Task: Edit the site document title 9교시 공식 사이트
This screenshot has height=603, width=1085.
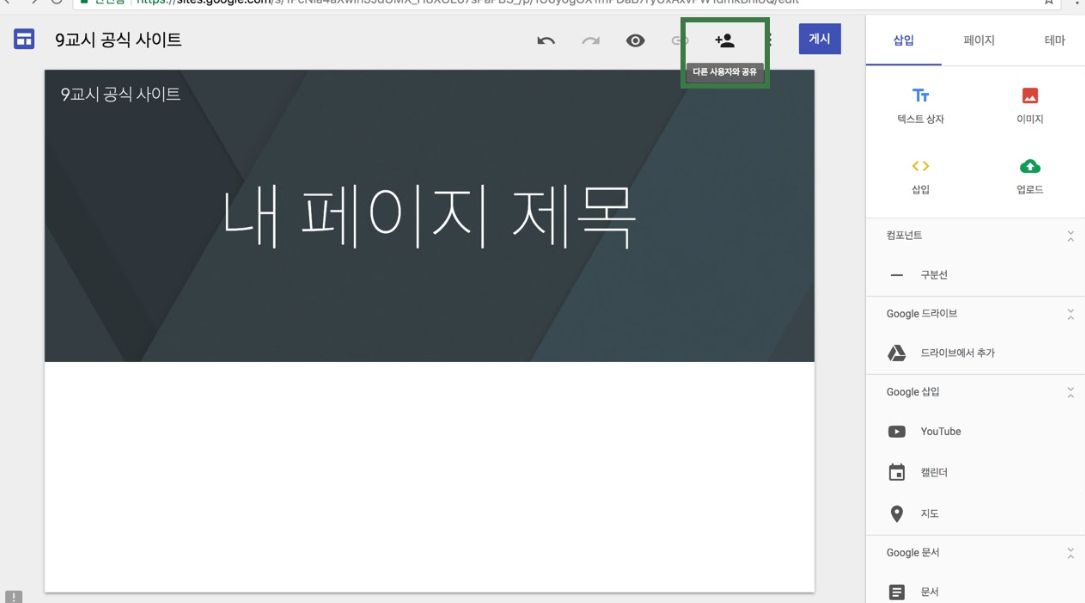Action: tap(118, 40)
